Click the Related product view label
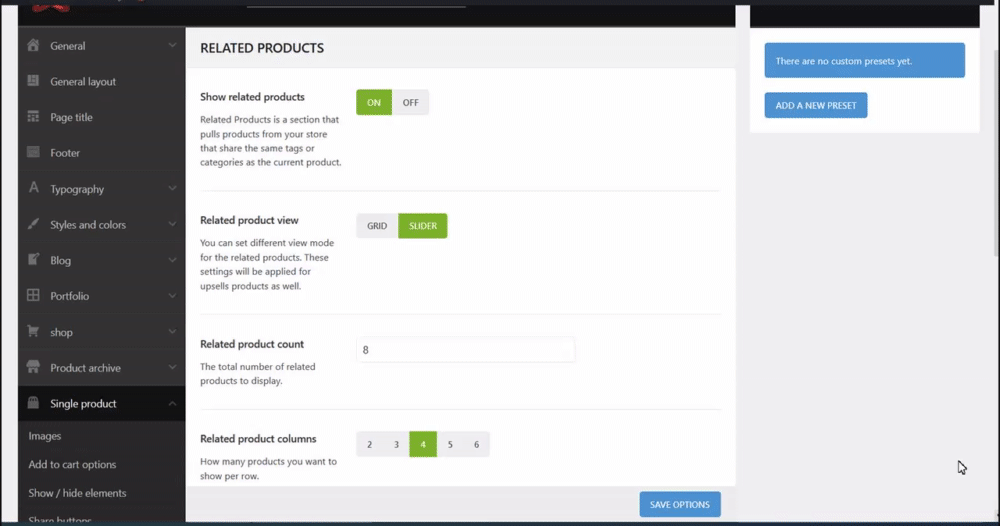The image size is (1000, 526). point(249,220)
